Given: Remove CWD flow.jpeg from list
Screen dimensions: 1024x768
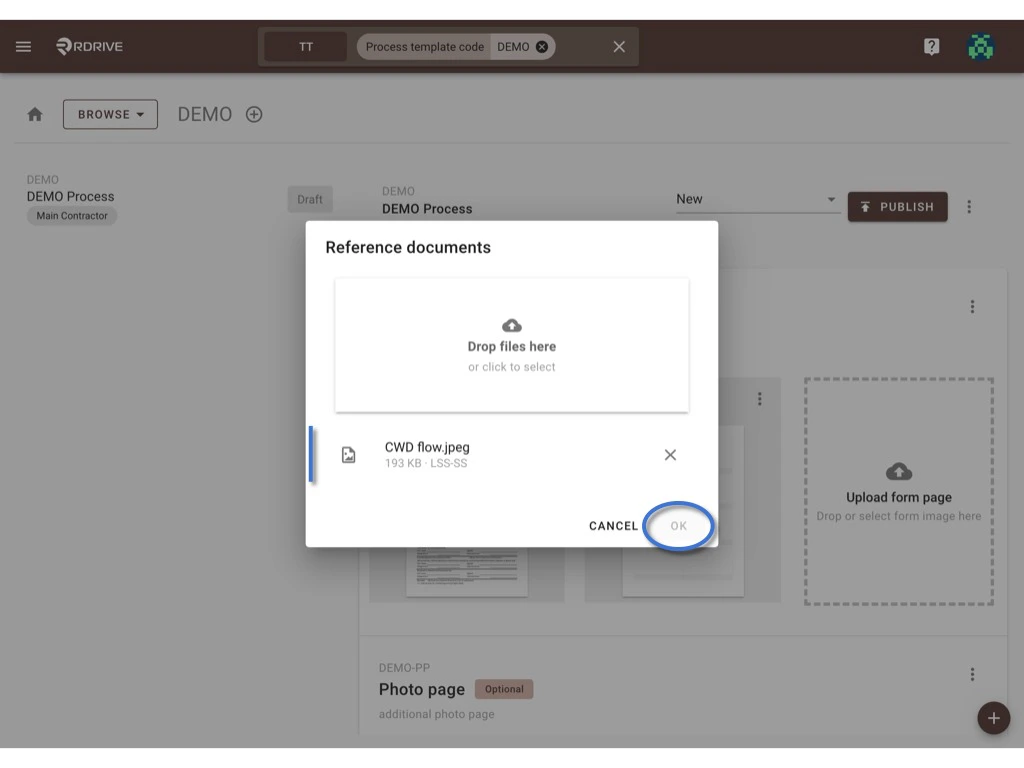Looking at the screenshot, I should click(670, 455).
